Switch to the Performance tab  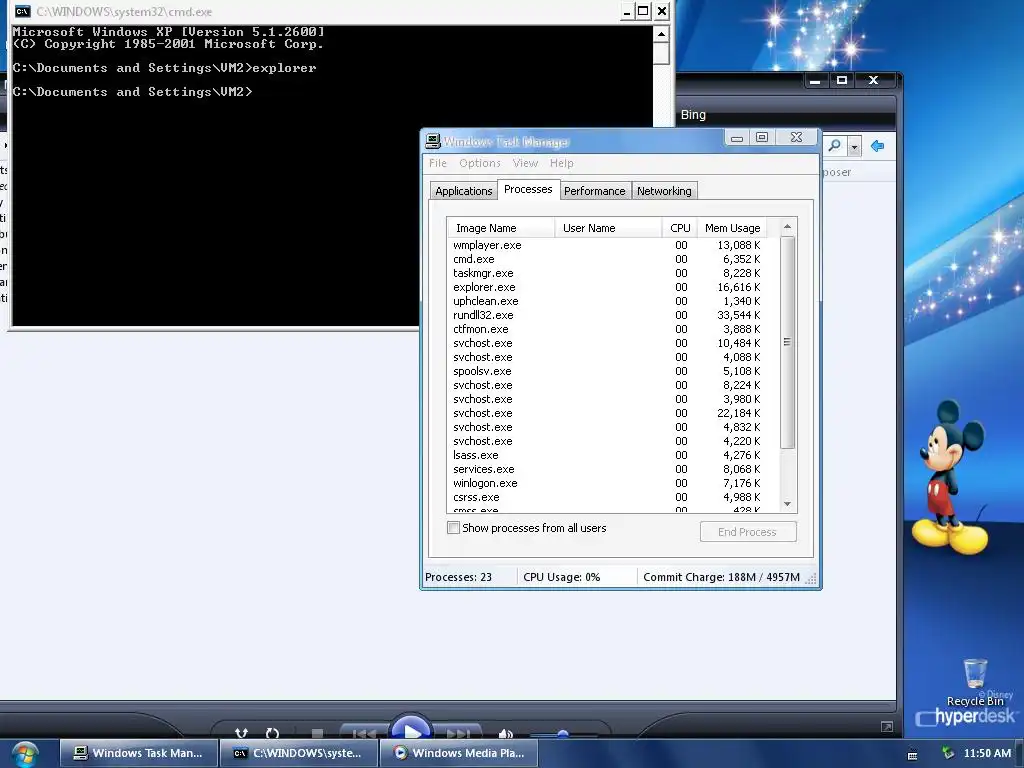coord(594,191)
